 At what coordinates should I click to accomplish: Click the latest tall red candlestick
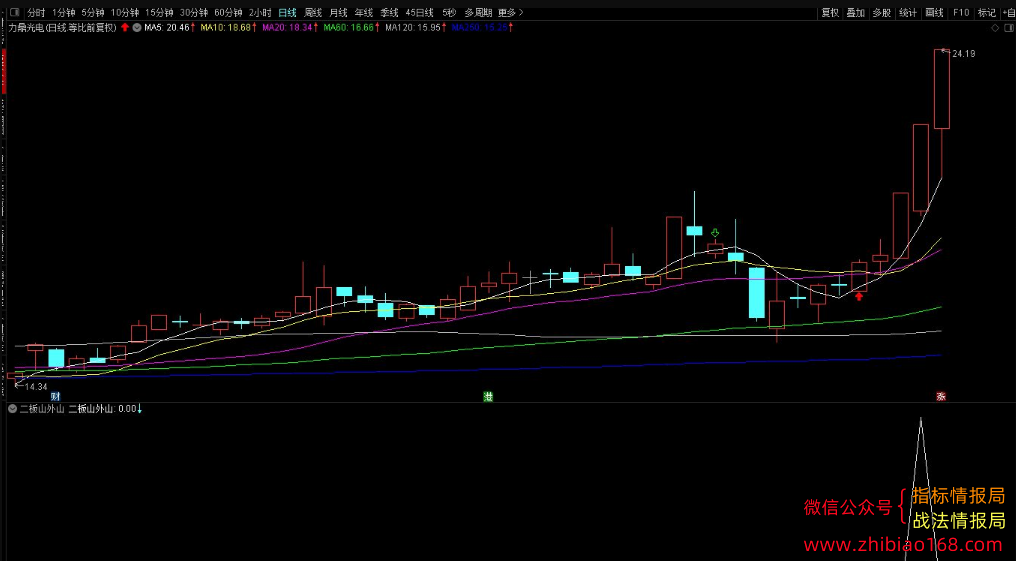[941, 89]
